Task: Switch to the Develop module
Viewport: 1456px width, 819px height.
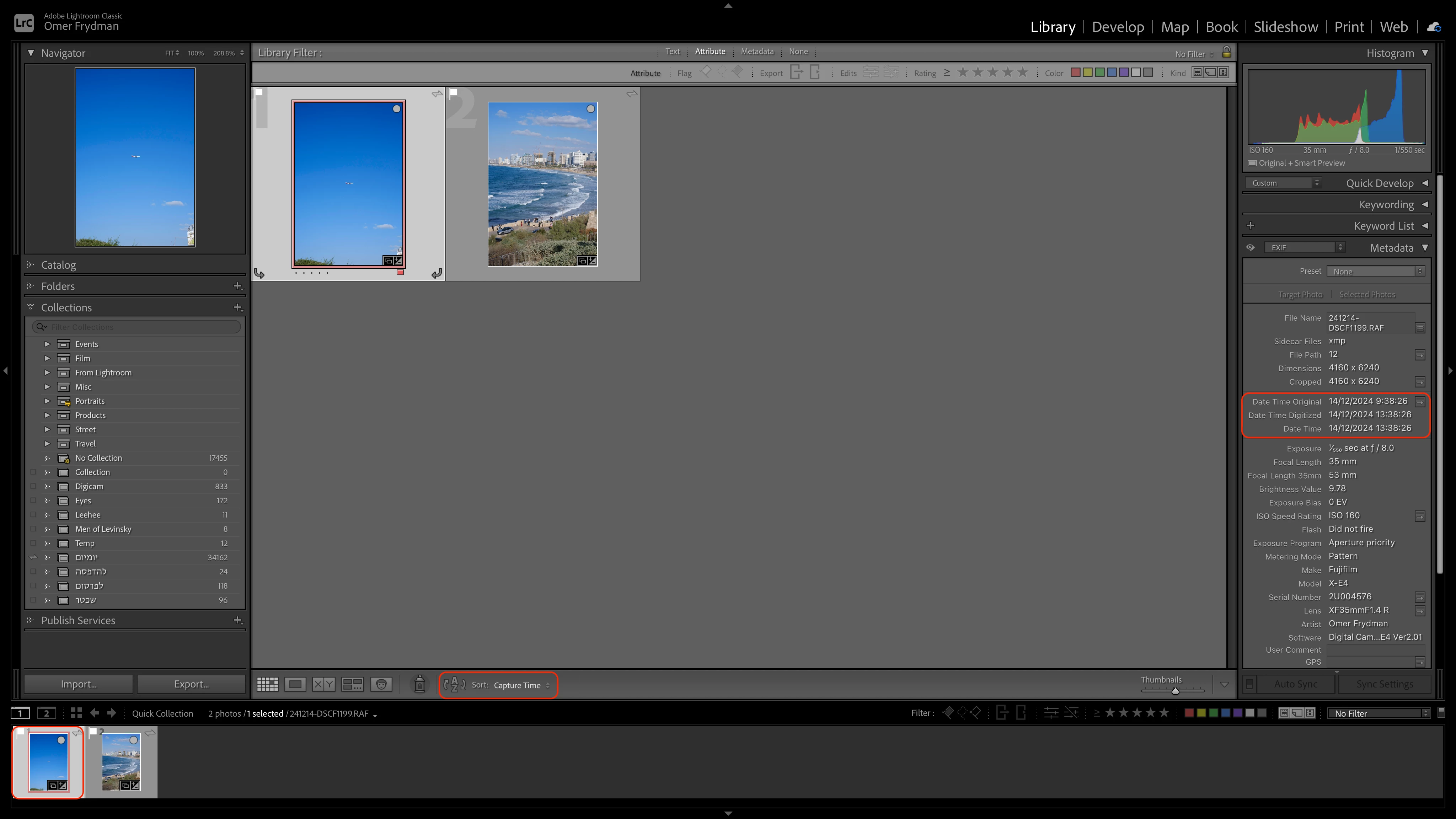Action: point(1118,27)
